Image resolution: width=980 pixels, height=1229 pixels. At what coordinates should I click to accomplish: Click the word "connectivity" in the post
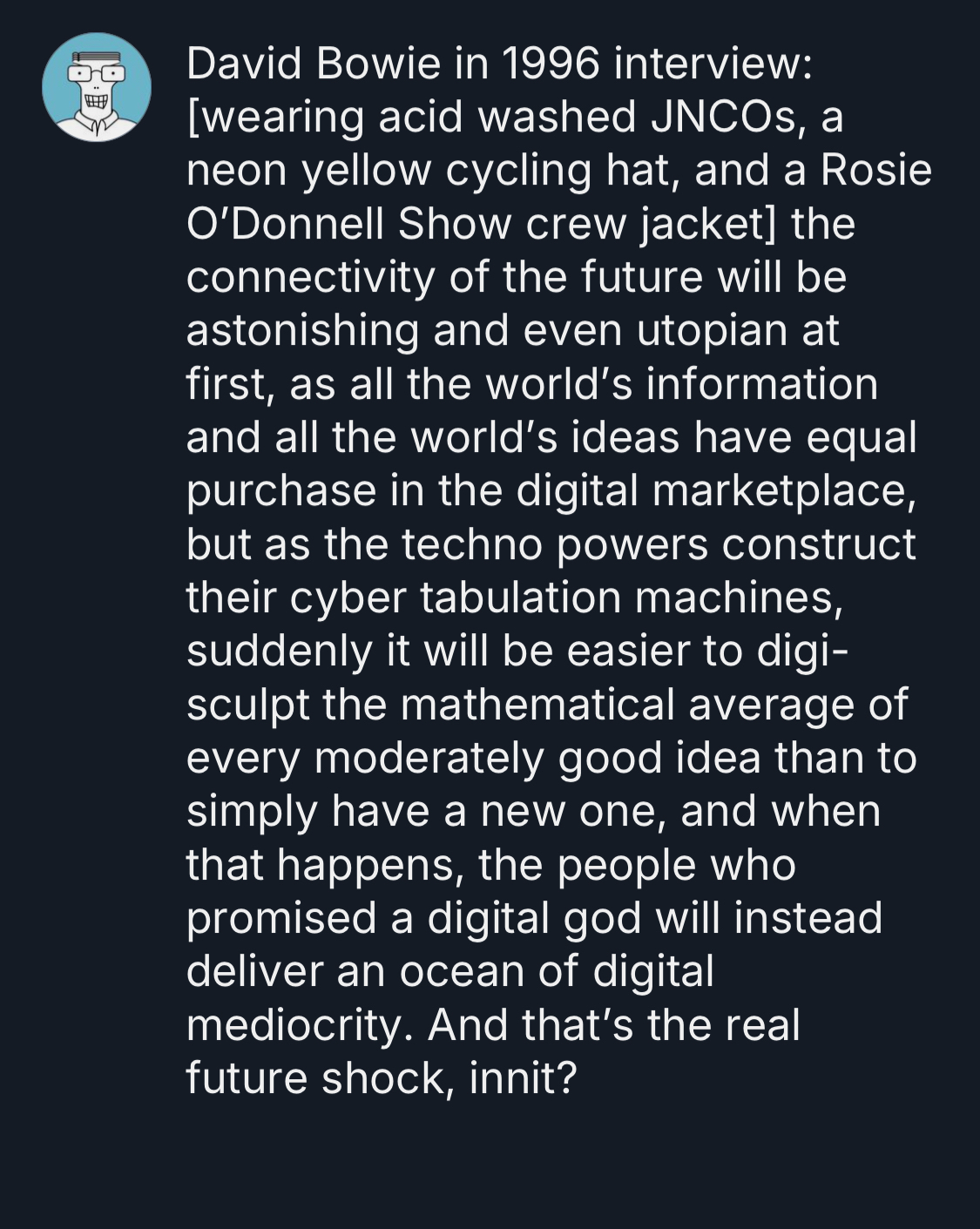coord(310,277)
